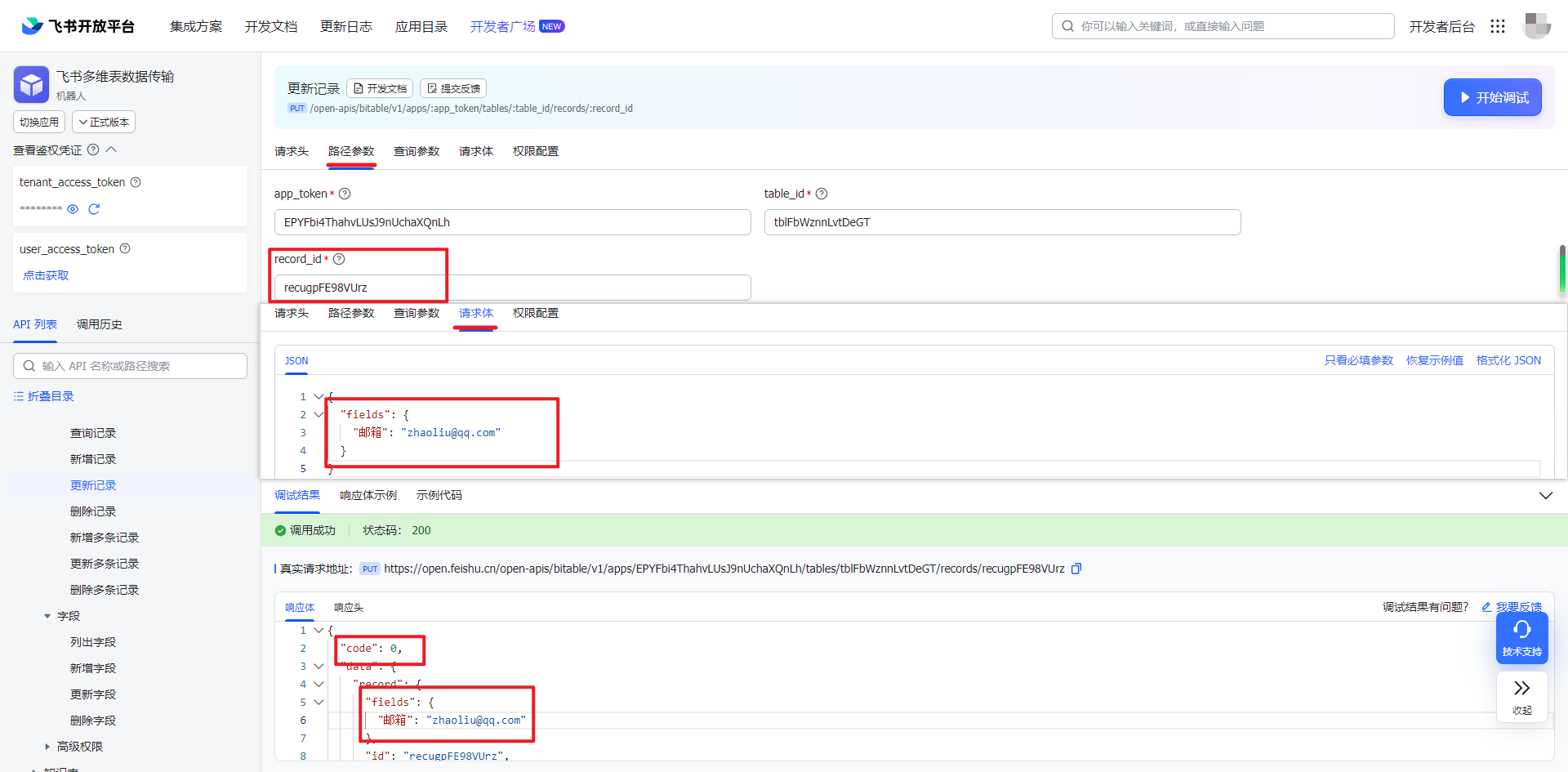The height and width of the screenshot is (772, 1568).
Task: Select 新增记录 in the API list
Action: (x=93, y=459)
